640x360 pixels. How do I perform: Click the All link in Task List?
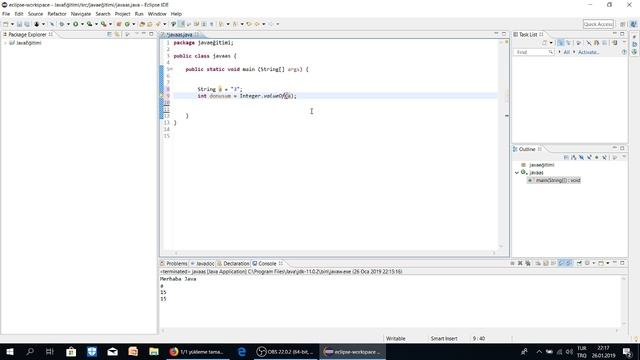567,52
